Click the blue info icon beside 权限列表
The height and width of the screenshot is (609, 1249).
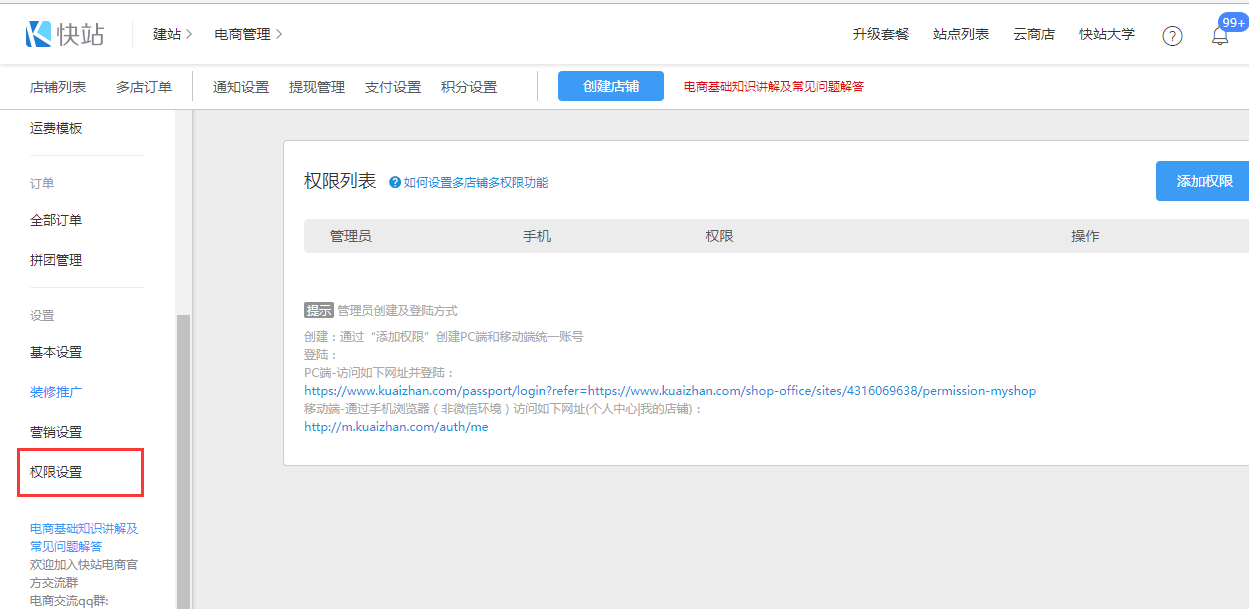click(395, 182)
